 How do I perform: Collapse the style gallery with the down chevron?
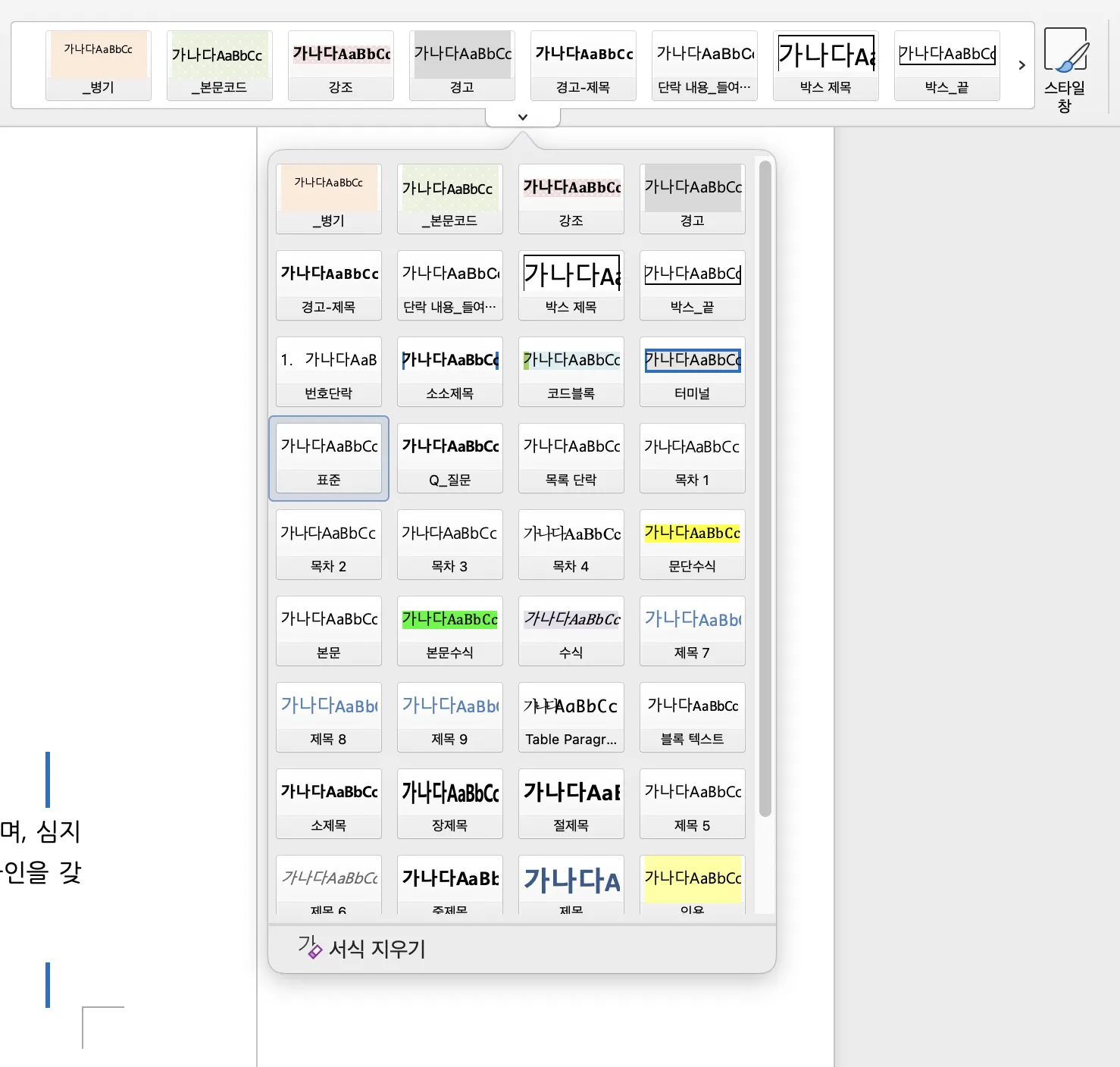point(523,117)
